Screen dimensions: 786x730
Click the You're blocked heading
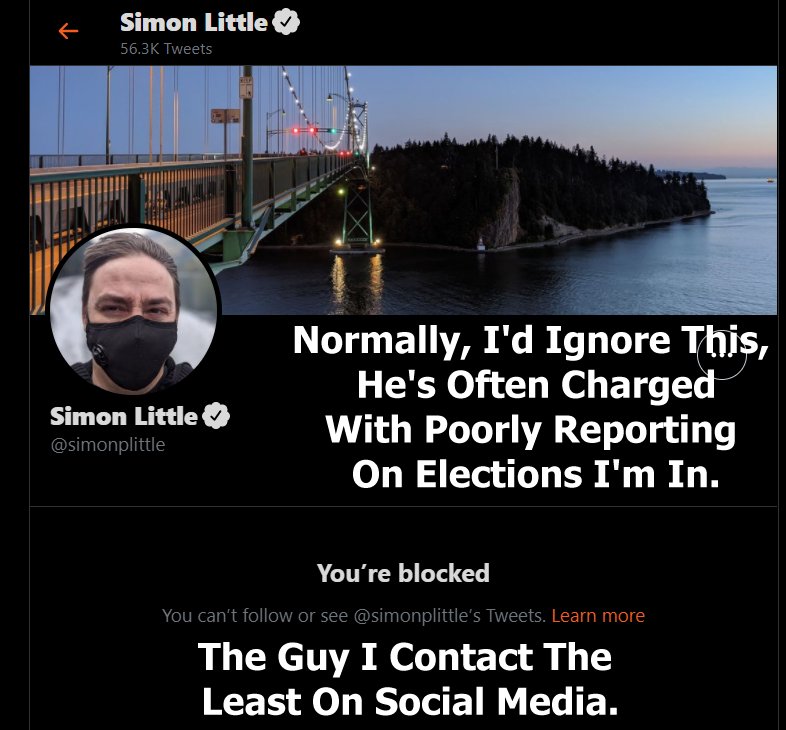(x=403, y=573)
